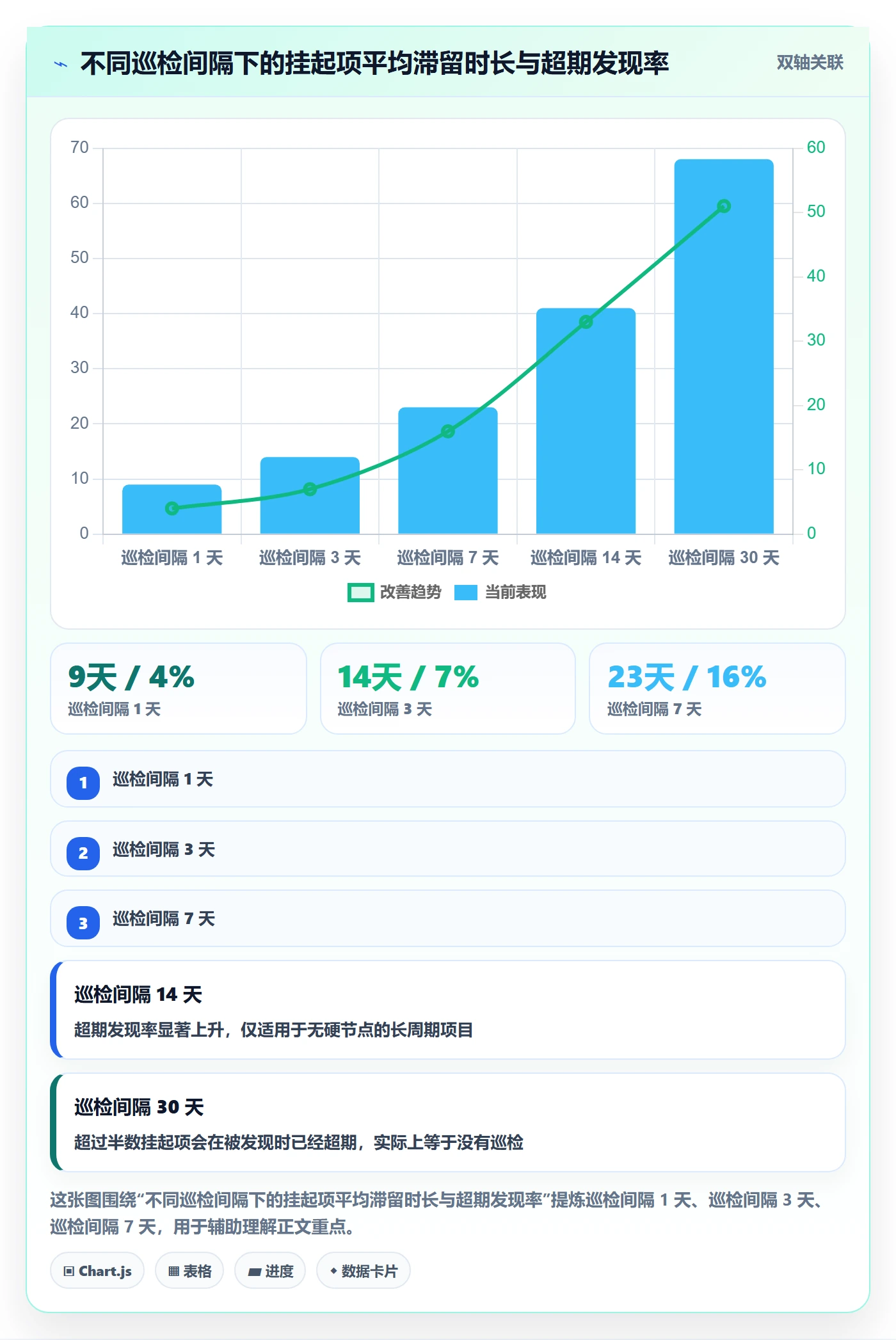896x1340 pixels.
Task: Click the 双轴关联 label in the header
Action: 810,63
